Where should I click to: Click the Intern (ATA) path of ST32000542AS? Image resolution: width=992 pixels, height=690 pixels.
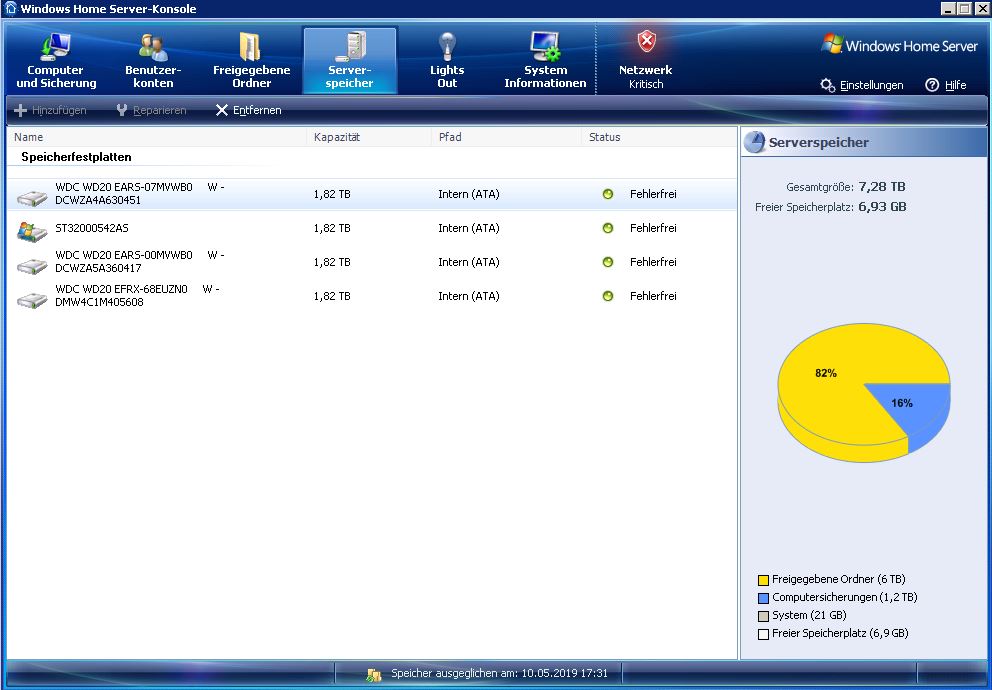469,228
